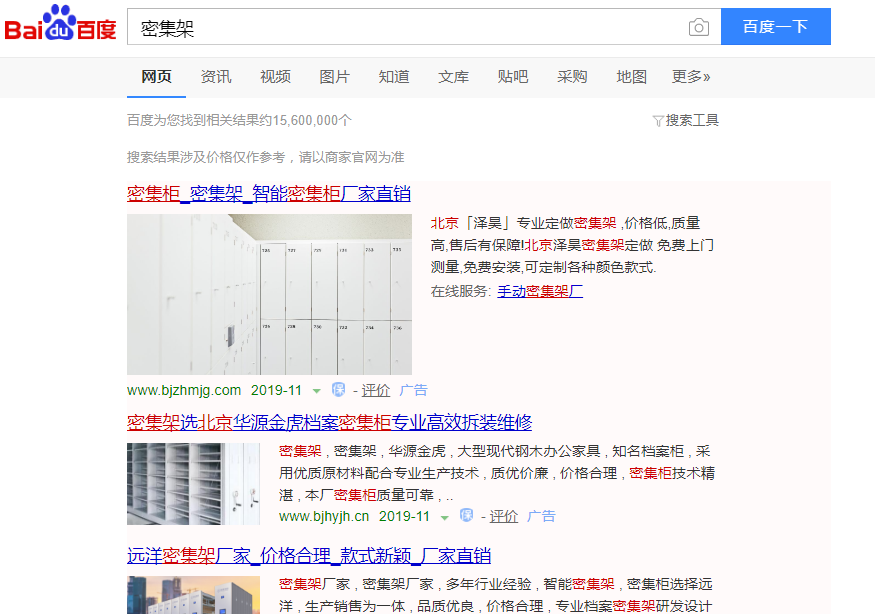875x614 pixels.
Task: Click the 在线服务: label
Action: (461, 291)
